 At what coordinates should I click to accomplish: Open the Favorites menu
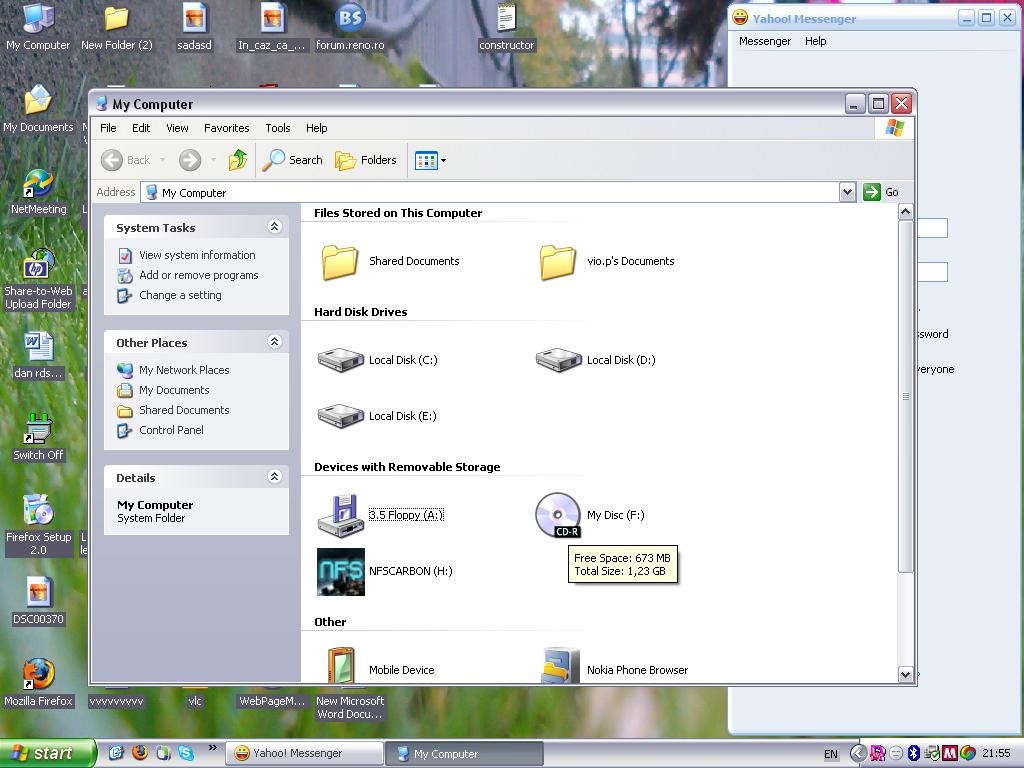pyautogui.click(x=227, y=128)
